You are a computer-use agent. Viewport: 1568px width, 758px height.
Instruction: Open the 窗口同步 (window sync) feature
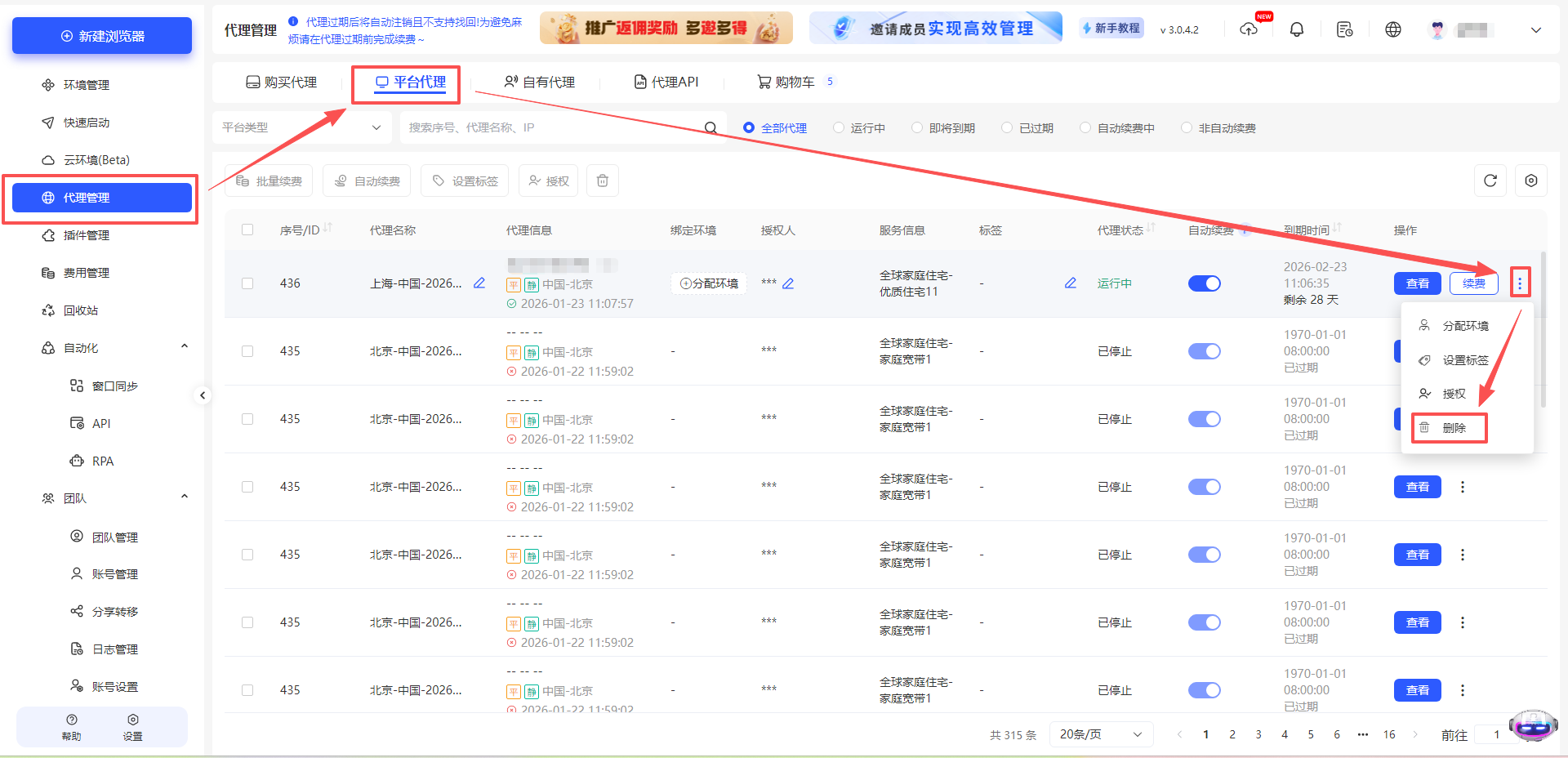coord(114,386)
